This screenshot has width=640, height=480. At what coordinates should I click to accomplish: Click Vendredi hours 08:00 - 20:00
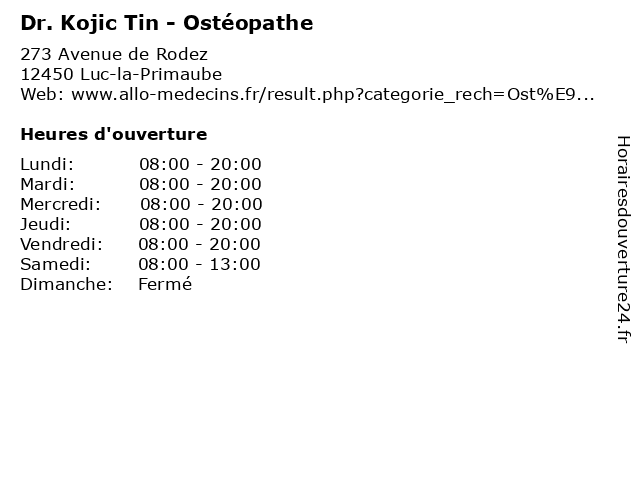(199, 244)
